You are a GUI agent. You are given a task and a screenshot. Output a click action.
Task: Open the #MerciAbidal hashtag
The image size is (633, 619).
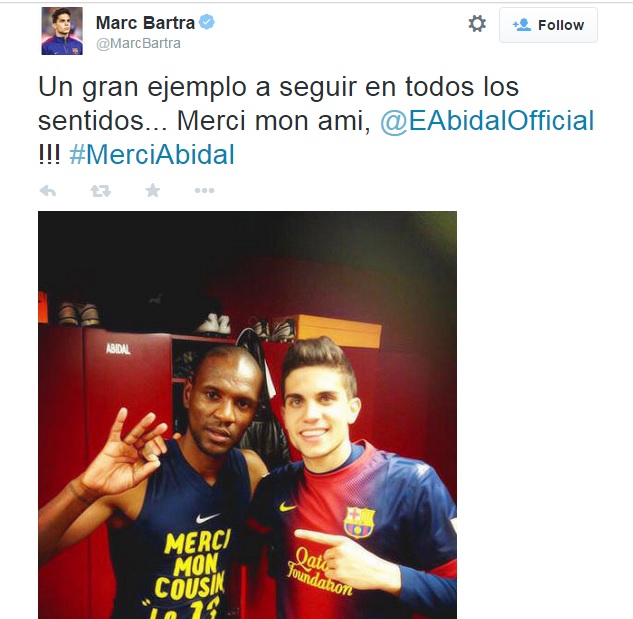click(x=152, y=154)
